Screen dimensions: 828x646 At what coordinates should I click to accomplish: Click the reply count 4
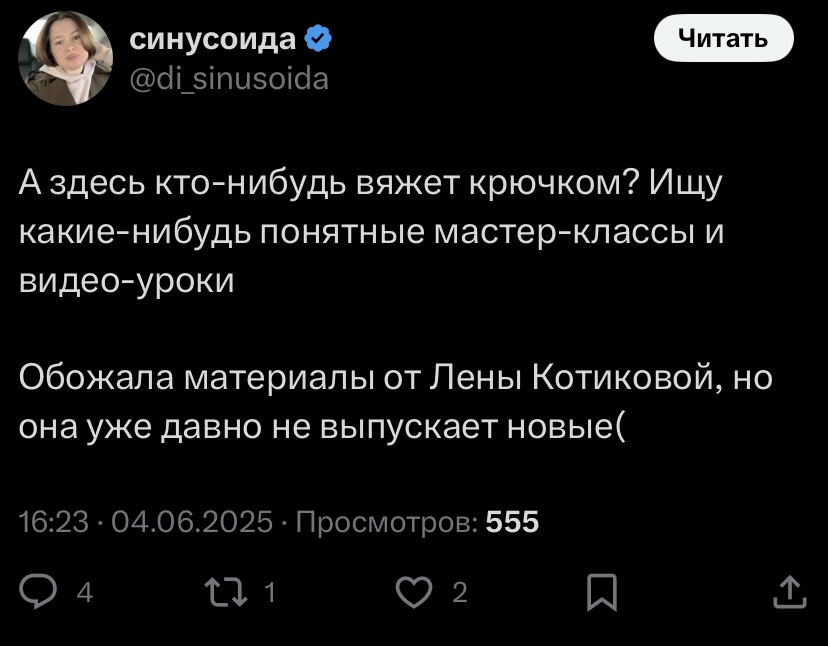84,593
